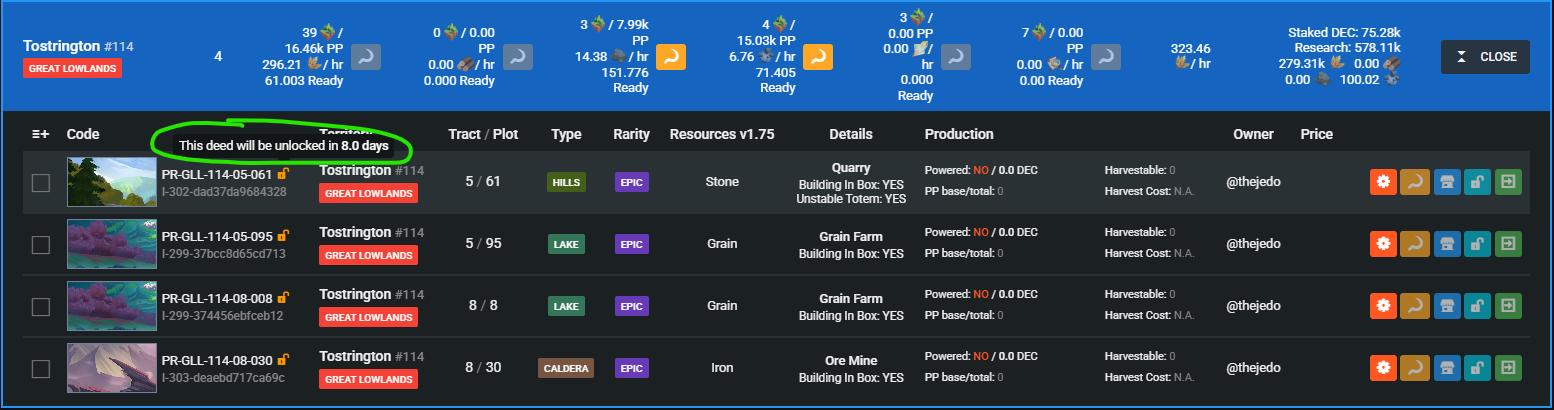The width and height of the screenshot is (1554, 410).
Task: Open settings gear for PR-GLL-114-08-030
Action: point(1384,368)
